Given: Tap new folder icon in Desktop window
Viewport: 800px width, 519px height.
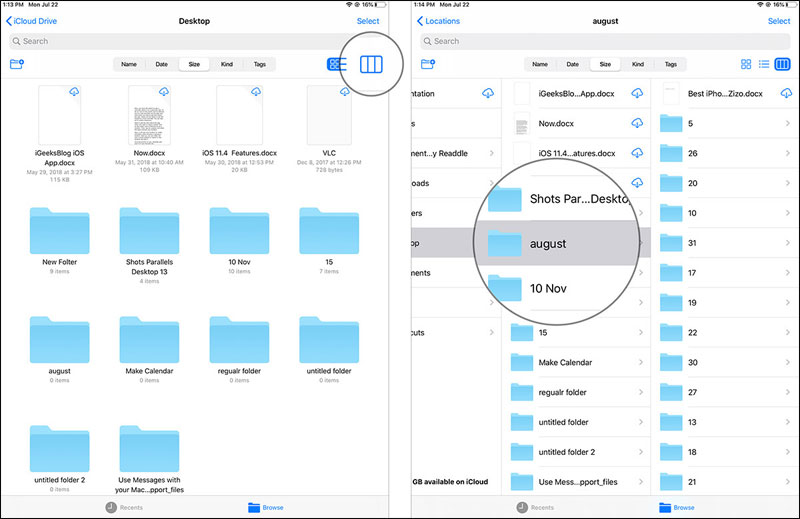Looking at the screenshot, I should coord(16,64).
